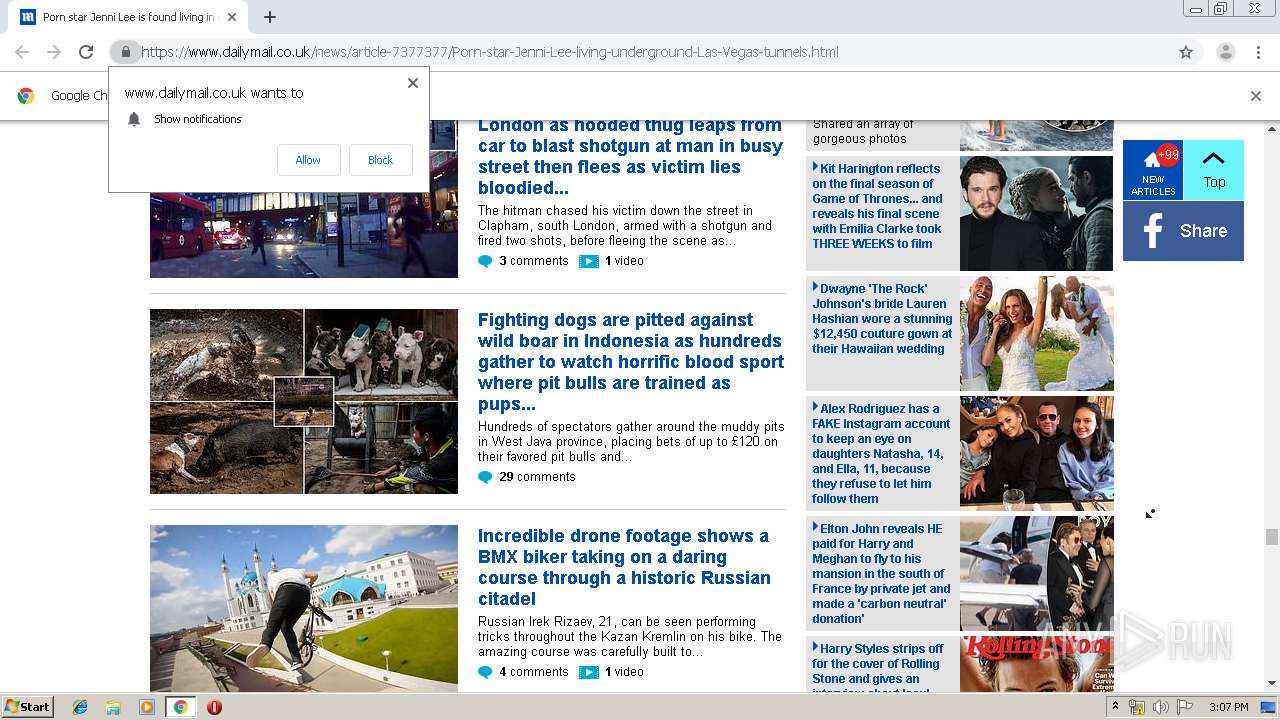Click video icon under shotgun article
The height and width of the screenshot is (720, 1280).
click(589, 261)
